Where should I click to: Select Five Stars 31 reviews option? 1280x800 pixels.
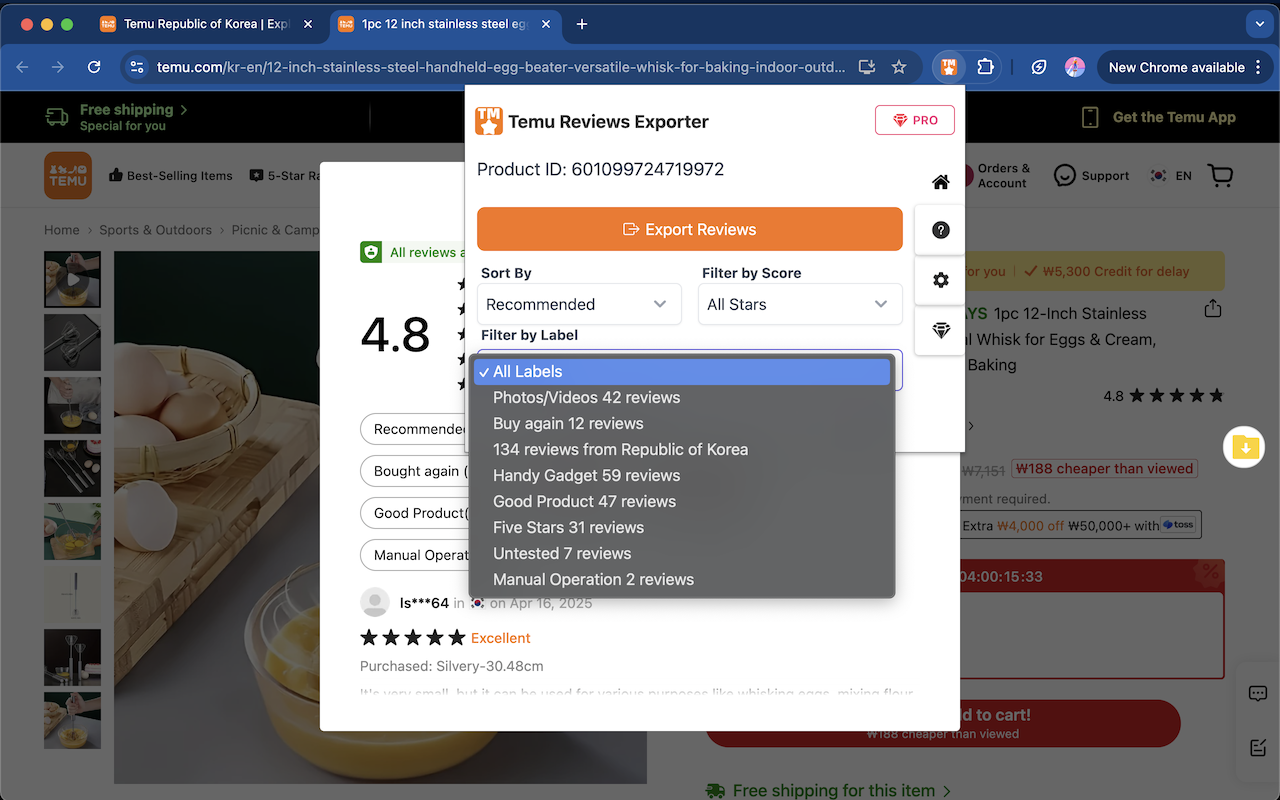coord(681,527)
